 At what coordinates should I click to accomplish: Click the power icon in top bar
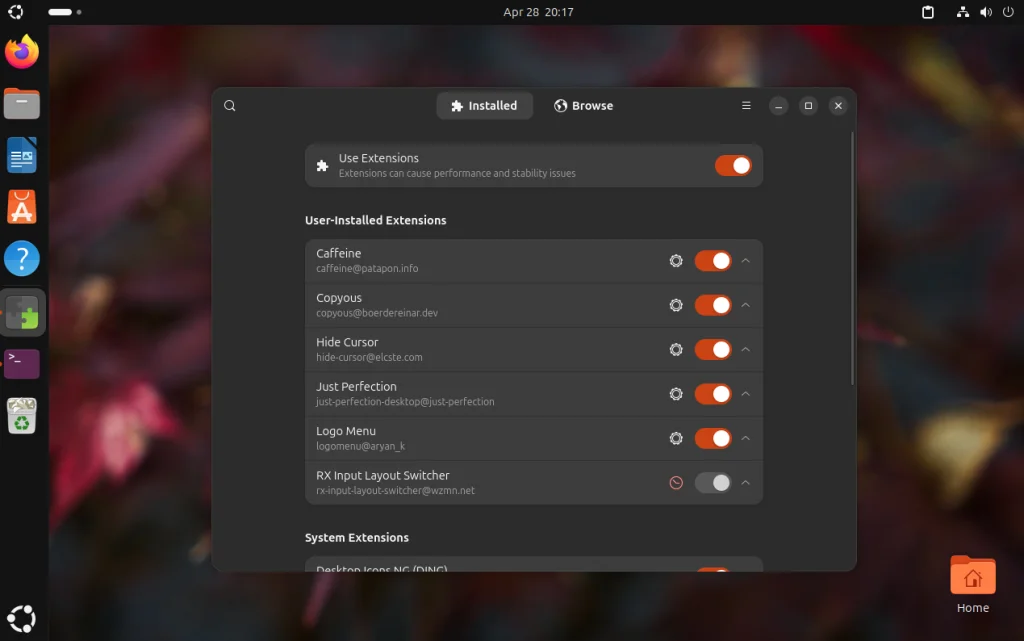pyautogui.click(x=1008, y=12)
